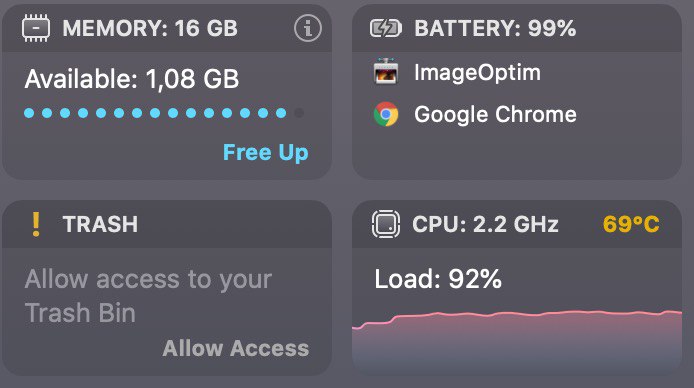Allow access to the Trash Bin

click(x=235, y=348)
